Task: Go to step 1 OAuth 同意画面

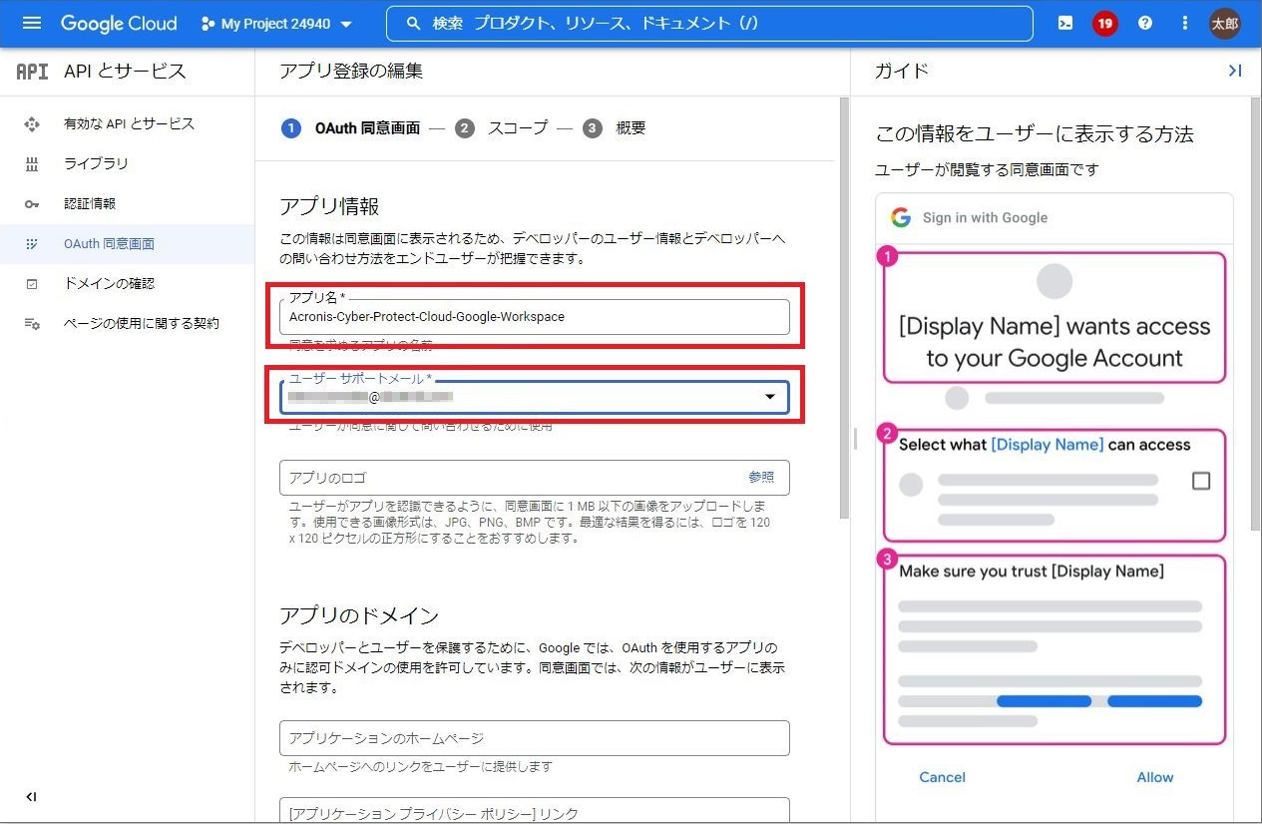Action: 351,128
